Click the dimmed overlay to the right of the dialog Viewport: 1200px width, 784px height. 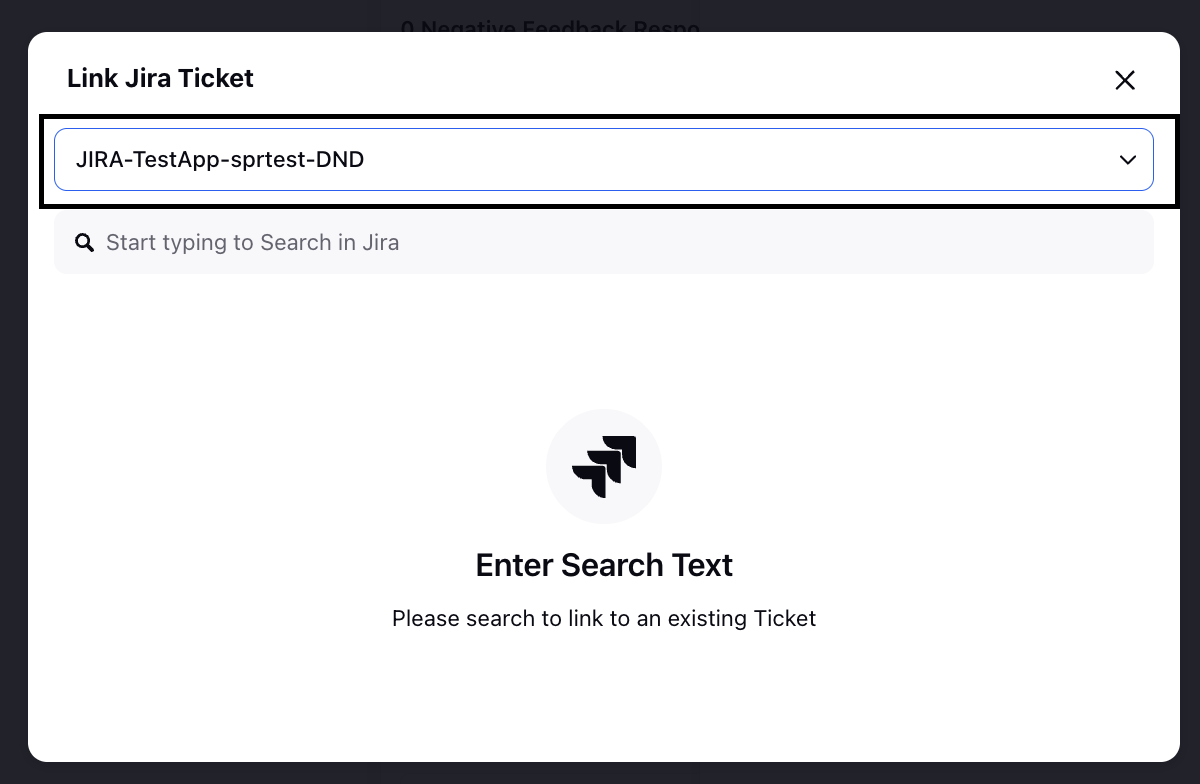(1190, 400)
